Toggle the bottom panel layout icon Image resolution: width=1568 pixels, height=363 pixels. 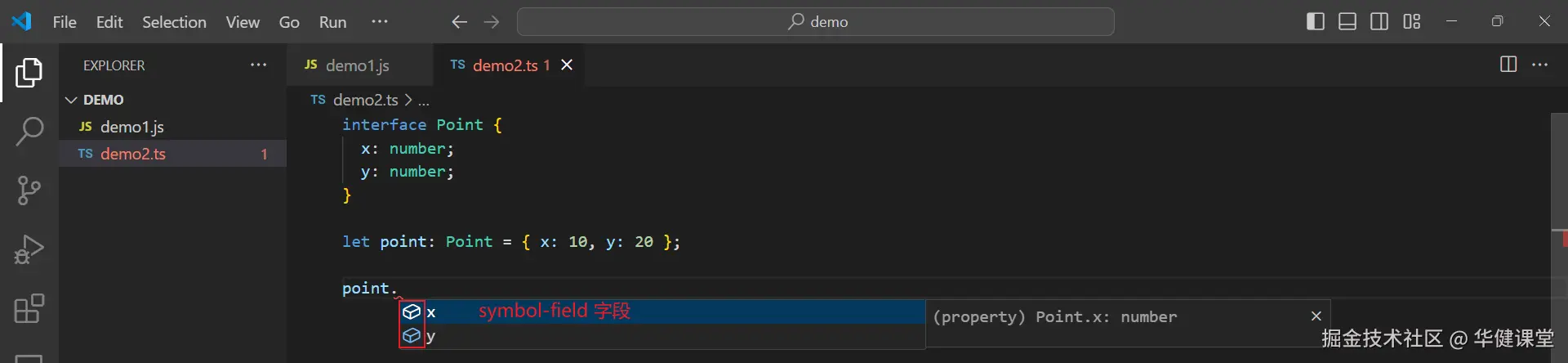click(x=1347, y=21)
